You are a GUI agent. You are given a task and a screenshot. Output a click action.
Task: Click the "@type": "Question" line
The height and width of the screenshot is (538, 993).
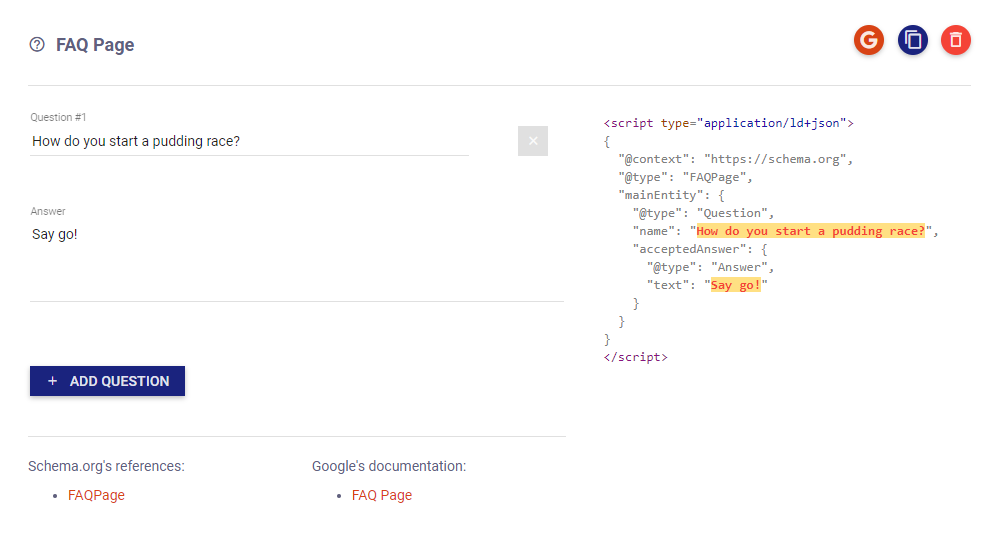tap(703, 213)
